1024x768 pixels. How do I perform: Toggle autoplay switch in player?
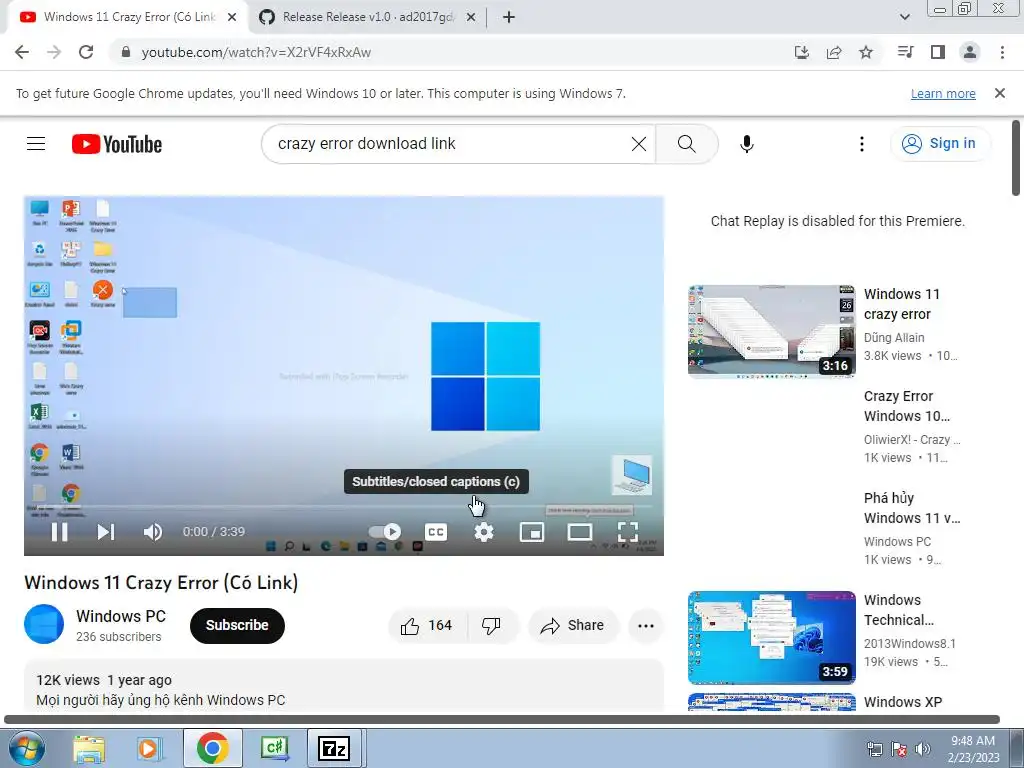pyautogui.click(x=385, y=532)
